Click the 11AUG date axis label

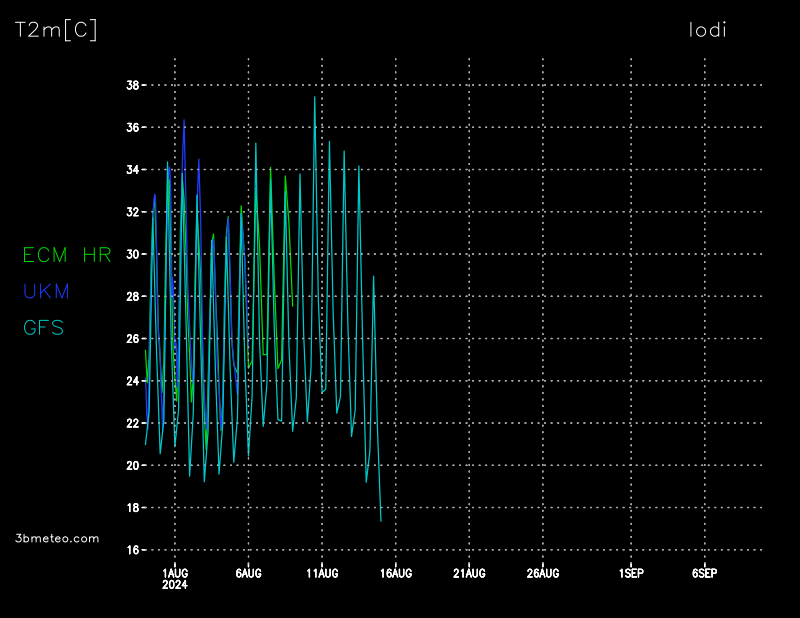[x=322, y=573]
